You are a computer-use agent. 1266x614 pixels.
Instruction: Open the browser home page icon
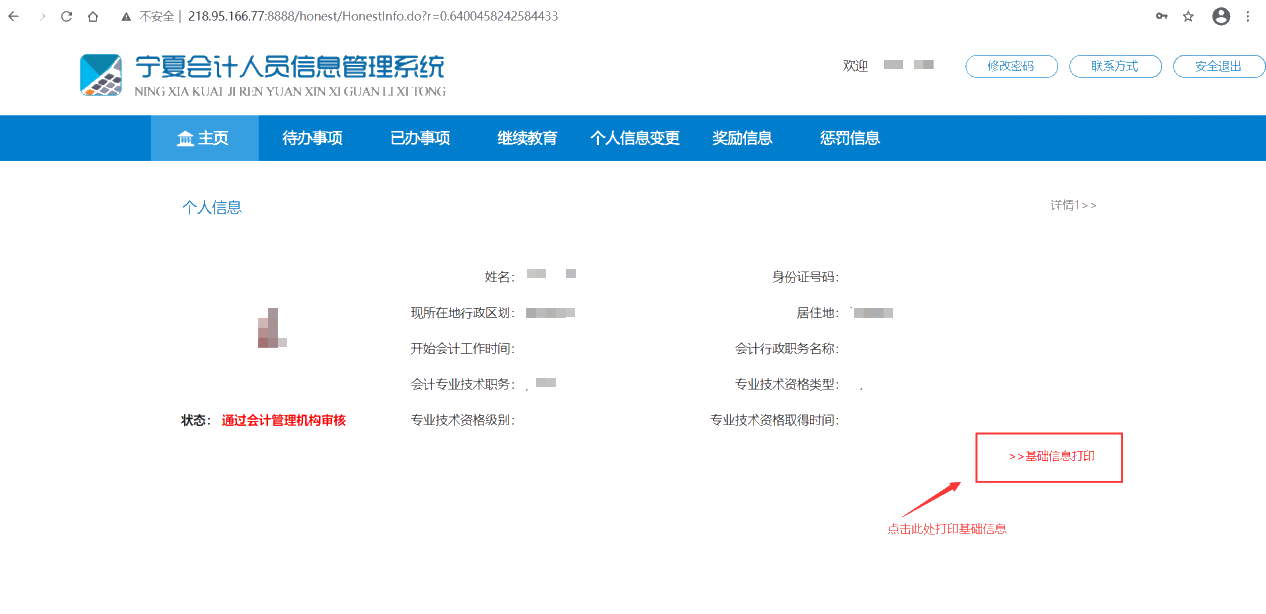coord(95,15)
